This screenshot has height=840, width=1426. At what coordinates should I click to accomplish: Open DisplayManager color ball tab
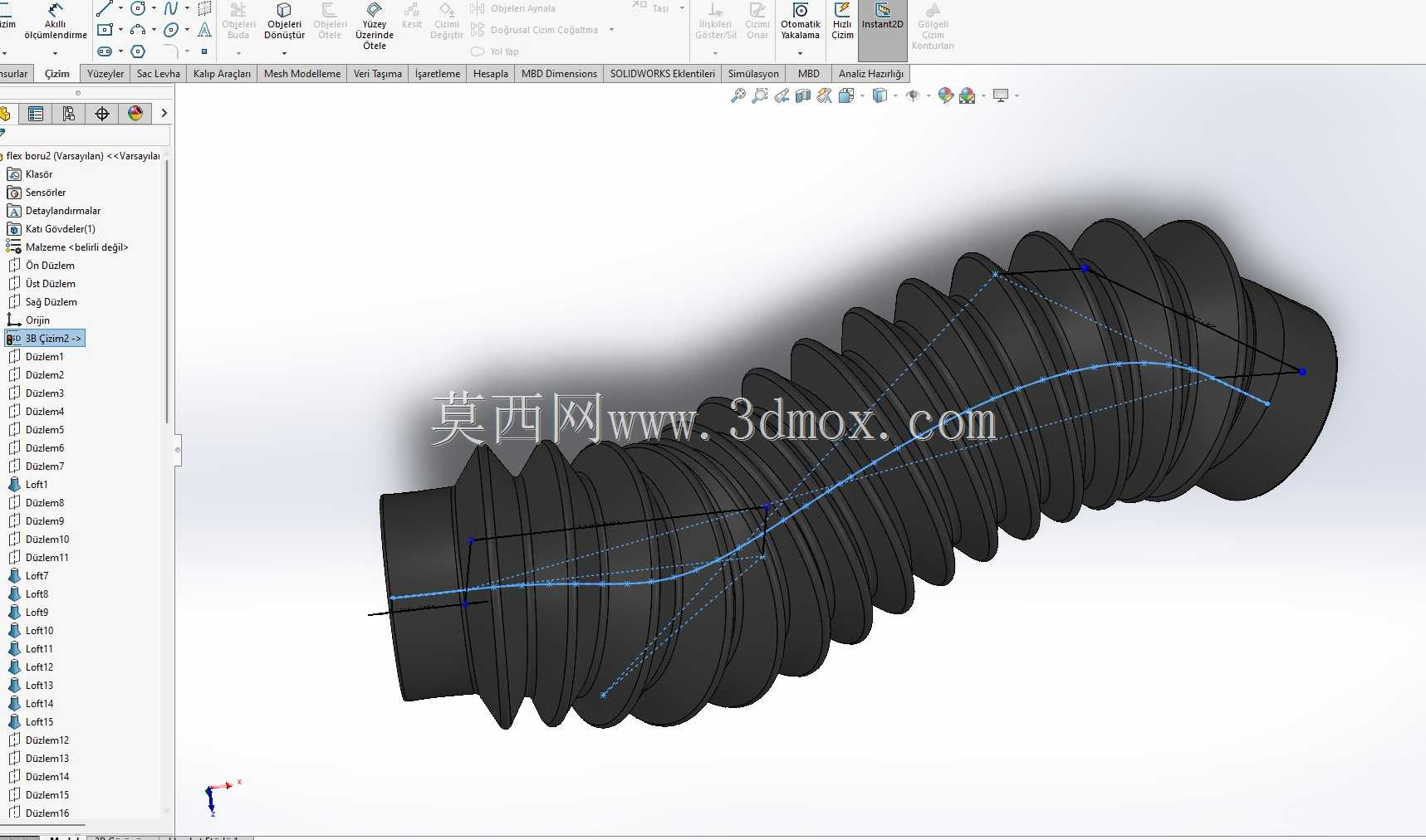[135, 114]
